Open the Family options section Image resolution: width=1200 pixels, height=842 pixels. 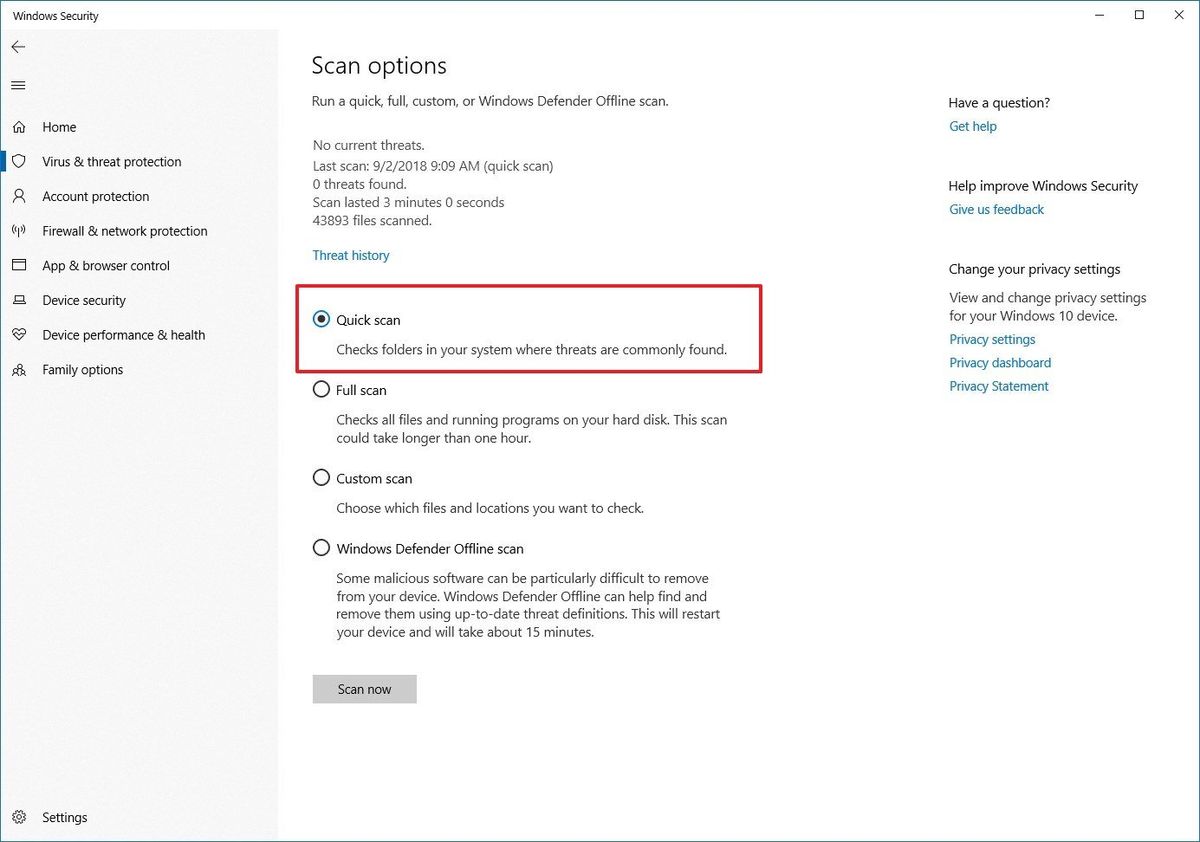pos(81,369)
